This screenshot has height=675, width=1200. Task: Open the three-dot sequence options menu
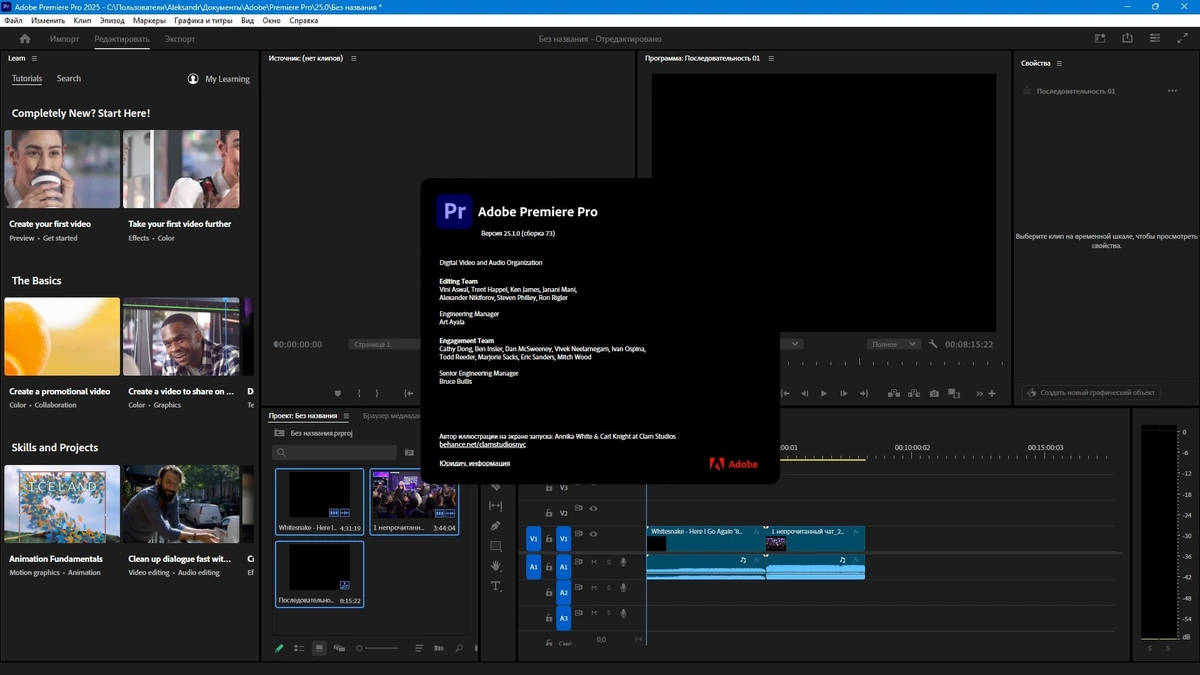pyautogui.click(x=1172, y=91)
